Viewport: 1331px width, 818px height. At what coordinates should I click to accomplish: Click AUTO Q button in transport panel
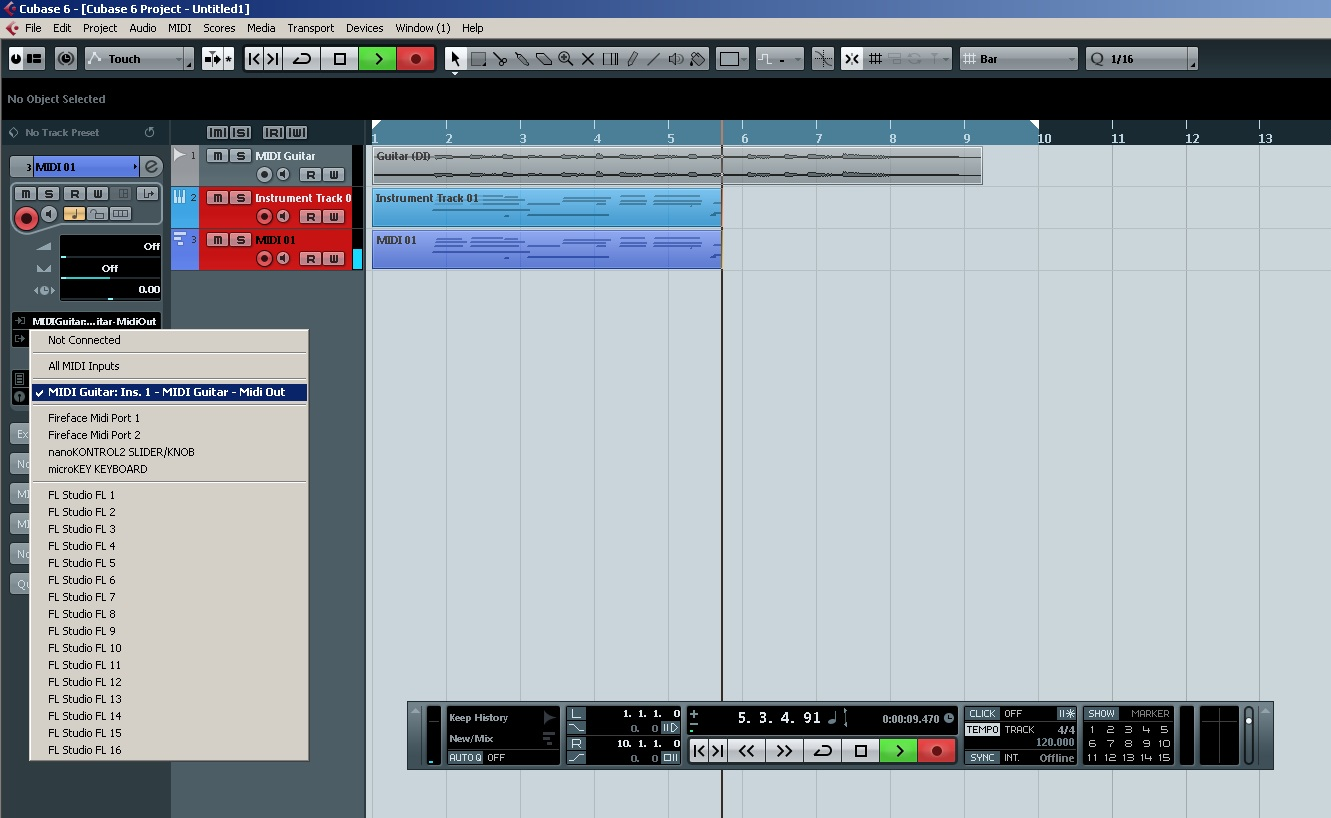pyautogui.click(x=465, y=758)
